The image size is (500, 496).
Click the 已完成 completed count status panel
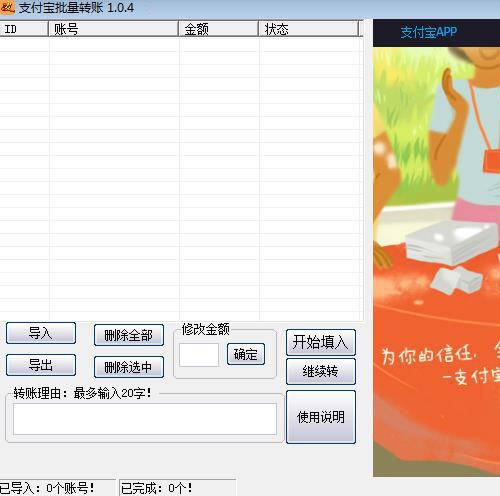coord(177,488)
